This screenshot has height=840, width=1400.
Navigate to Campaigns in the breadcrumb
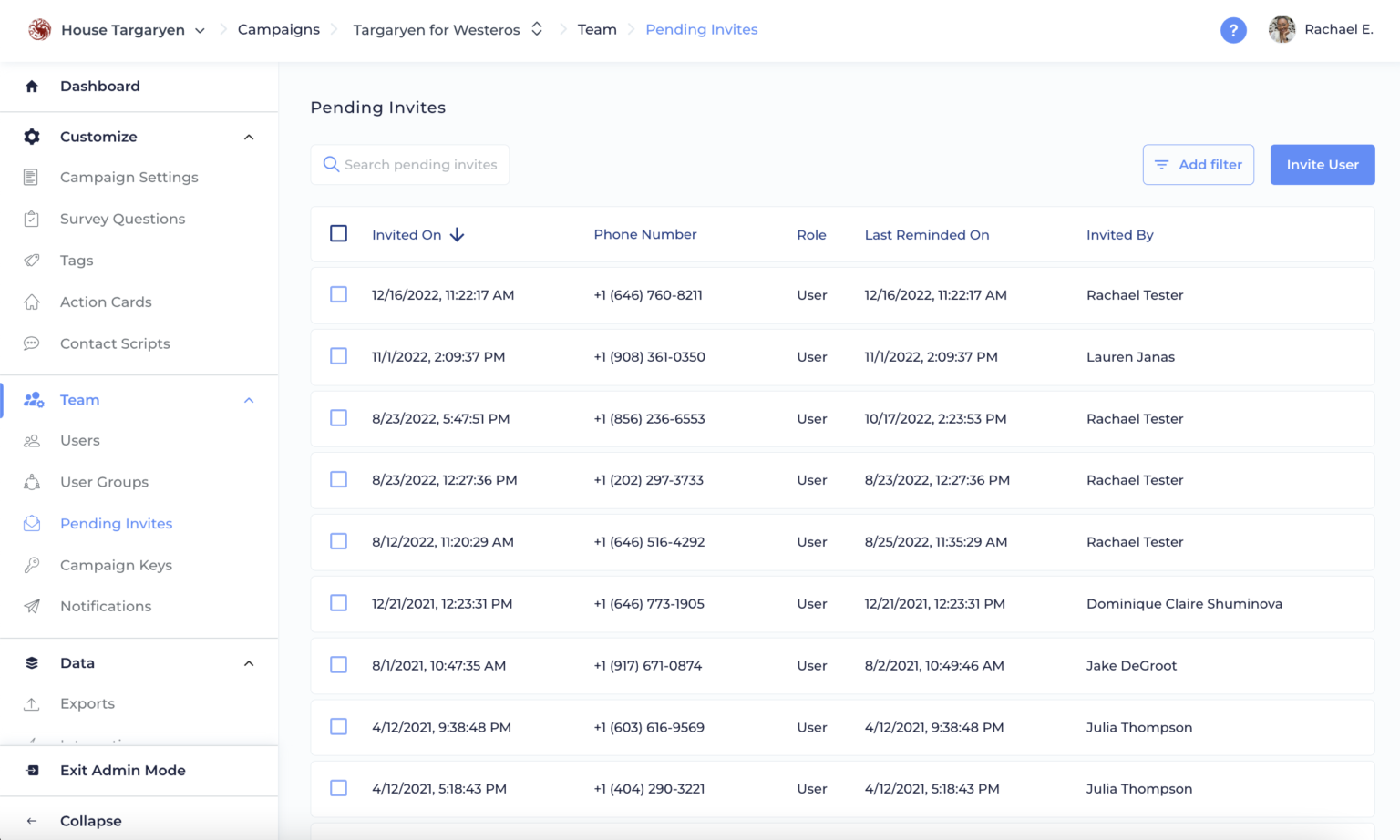pos(278,28)
